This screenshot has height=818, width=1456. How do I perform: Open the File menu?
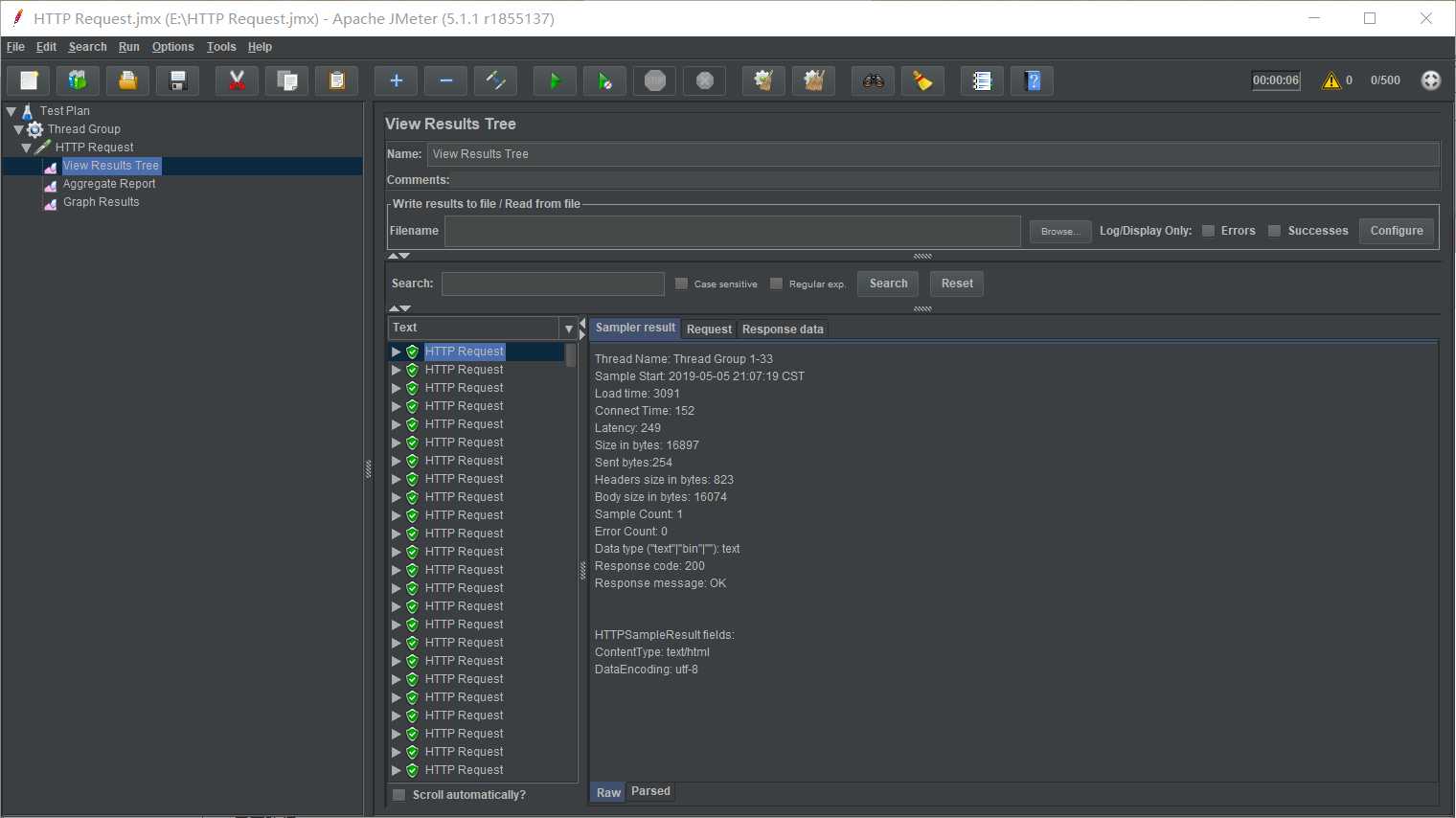coord(15,47)
